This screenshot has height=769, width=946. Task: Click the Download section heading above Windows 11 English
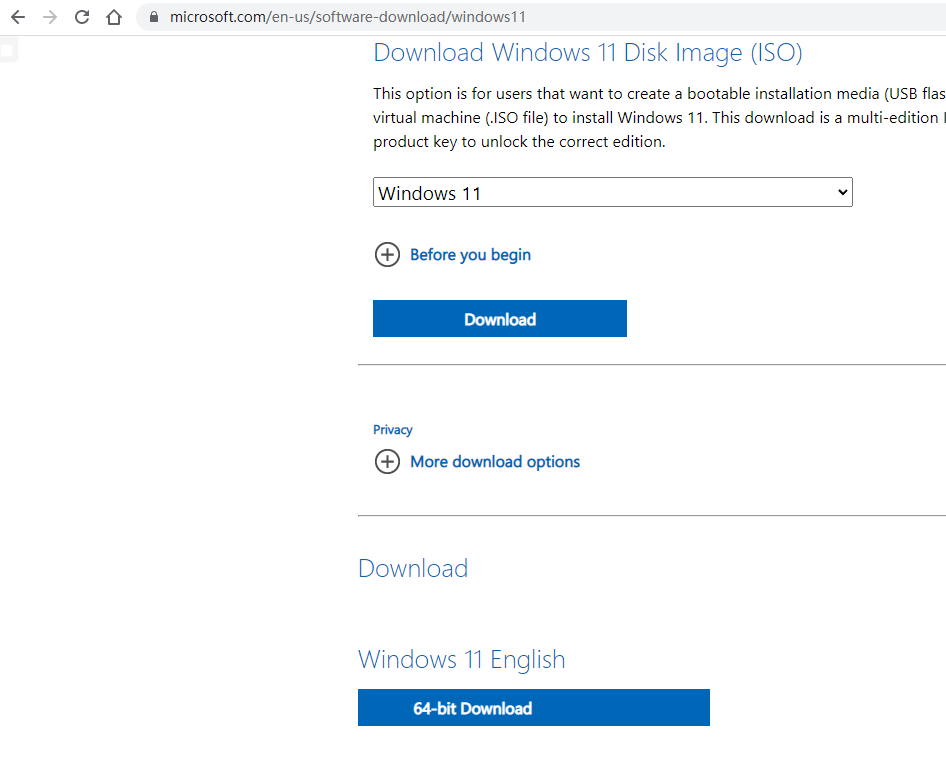[413, 569]
